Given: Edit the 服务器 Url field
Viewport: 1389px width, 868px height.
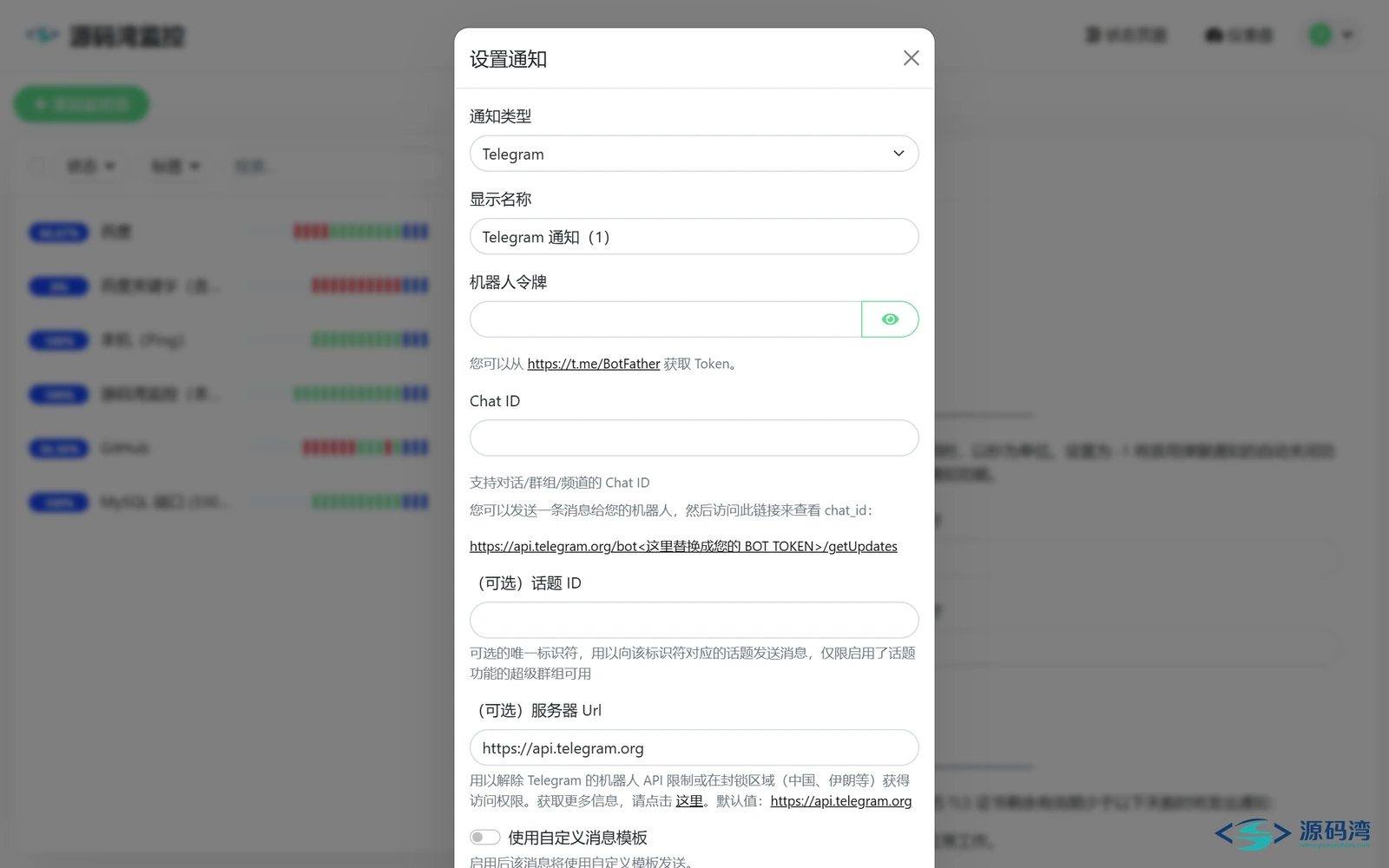Looking at the screenshot, I should pyautogui.click(x=694, y=748).
